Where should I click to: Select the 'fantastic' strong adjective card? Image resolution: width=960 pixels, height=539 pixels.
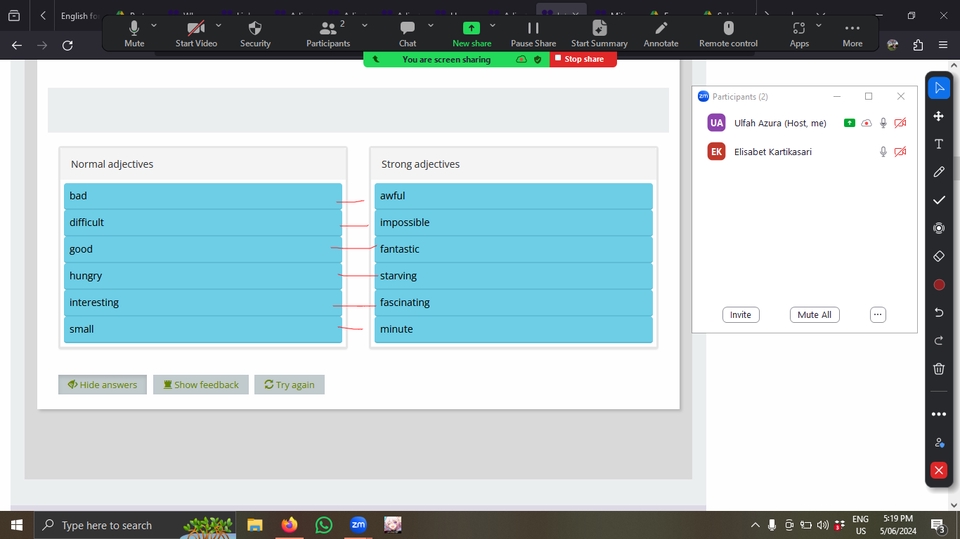click(513, 249)
